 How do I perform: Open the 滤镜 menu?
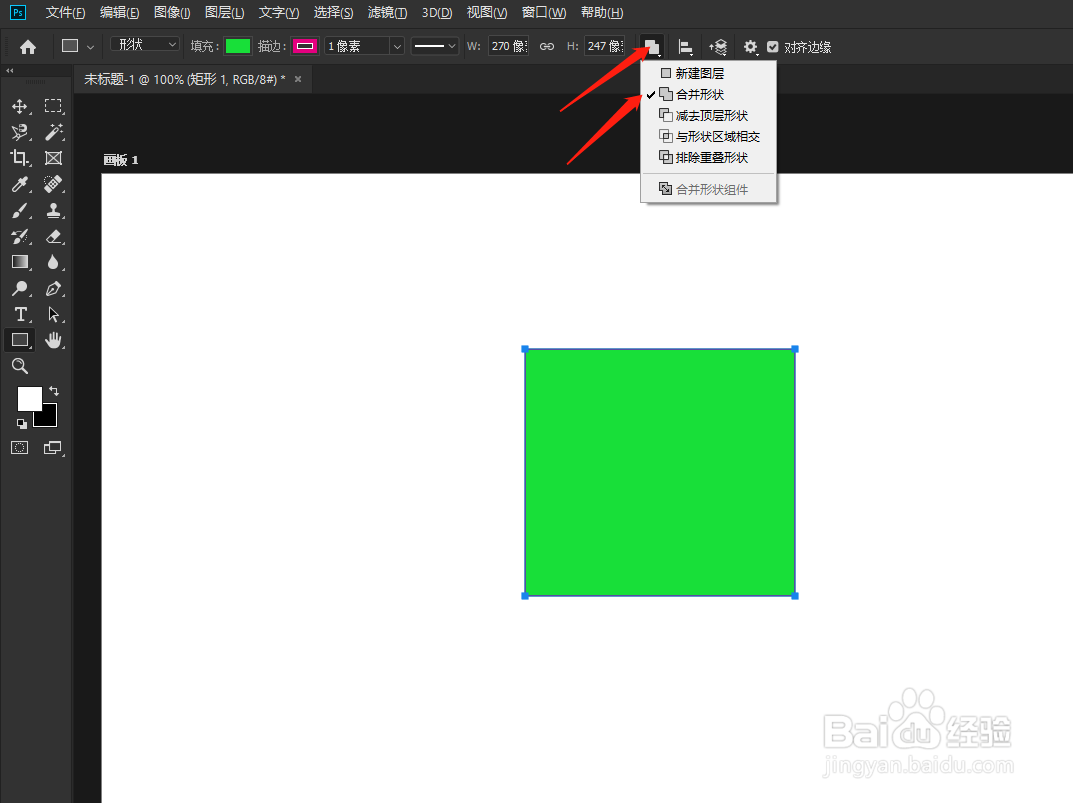[387, 13]
